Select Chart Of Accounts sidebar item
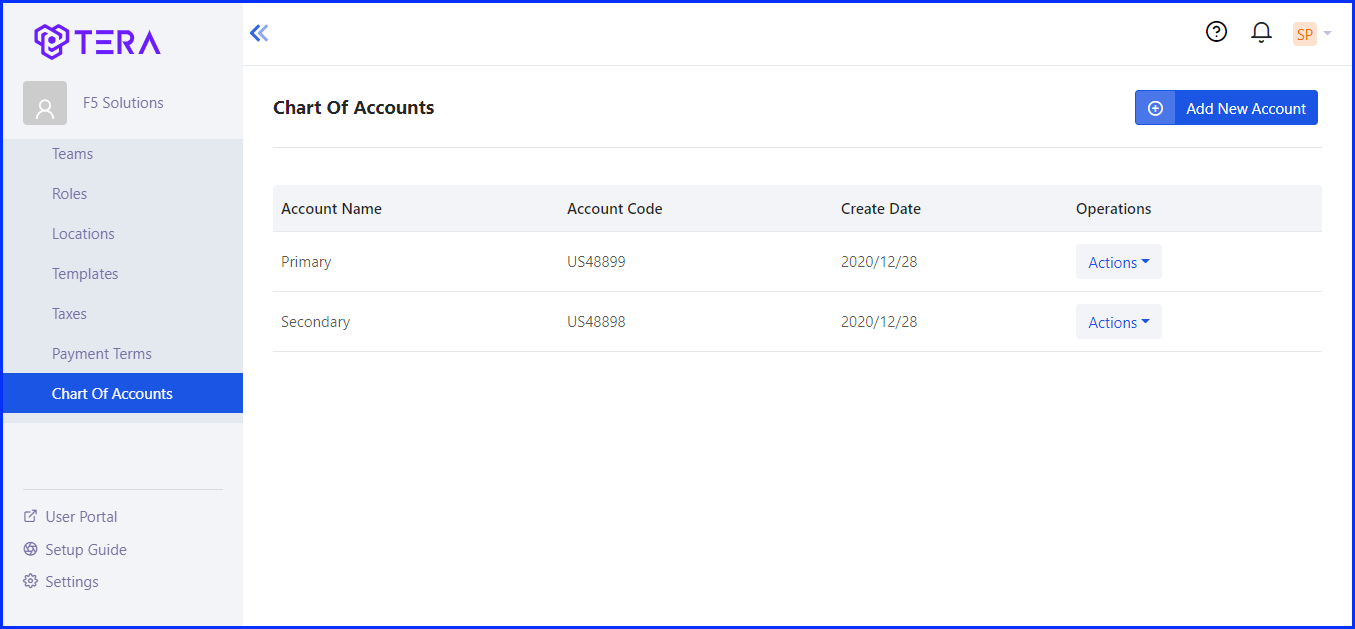The width and height of the screenshot is (1355, 629). pyautogui.click(x=122, y=393)
